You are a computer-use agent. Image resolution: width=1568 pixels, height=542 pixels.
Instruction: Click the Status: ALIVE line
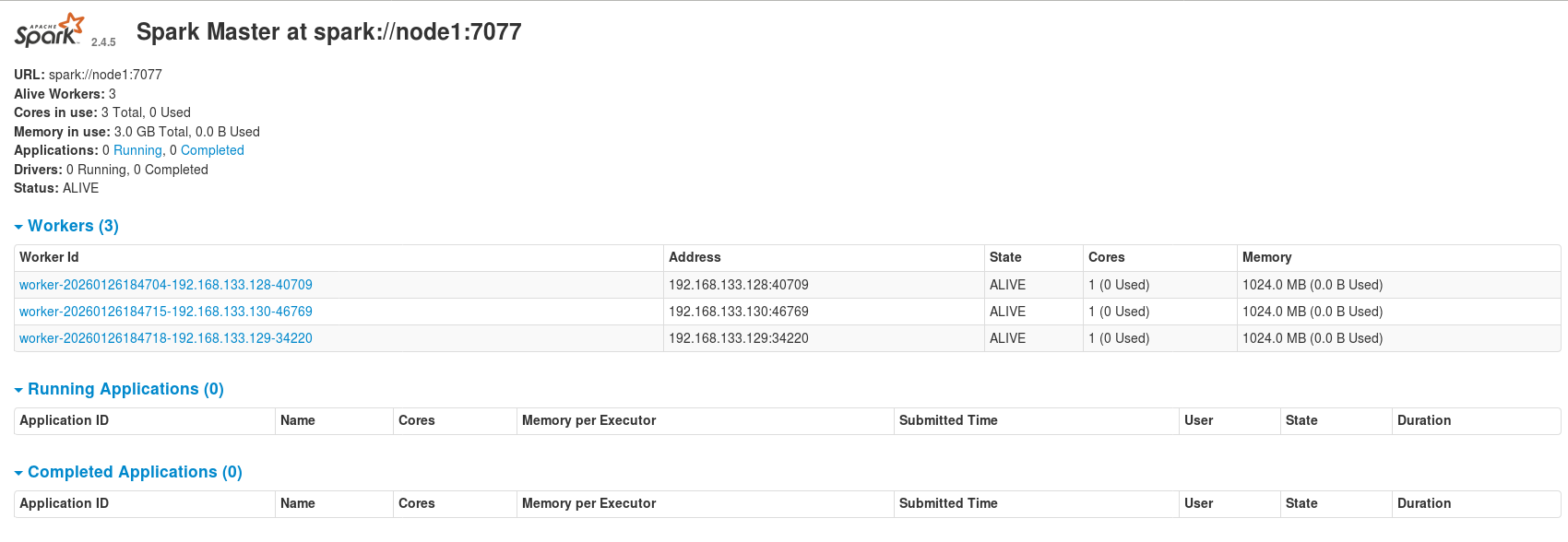click(56, 188)
